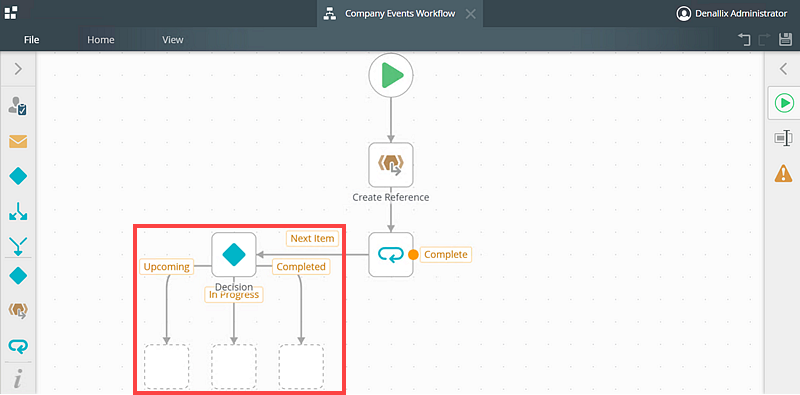Redo the last action
Image resolution: width=800 pixels, height=395 pixels.
(x=764, y=39)
